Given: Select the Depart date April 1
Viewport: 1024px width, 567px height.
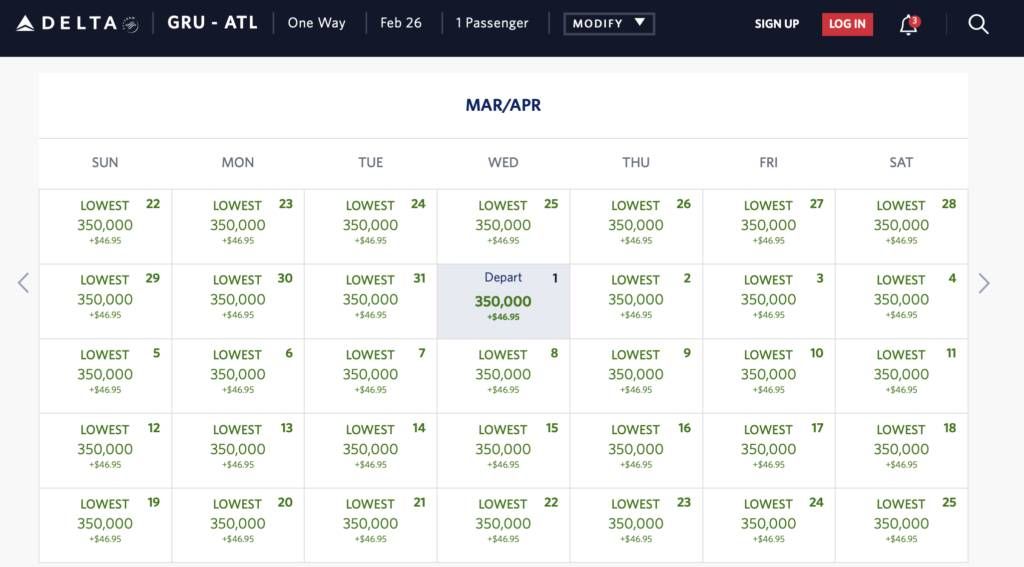Looking at the screenshot, I should click(504, 301).
